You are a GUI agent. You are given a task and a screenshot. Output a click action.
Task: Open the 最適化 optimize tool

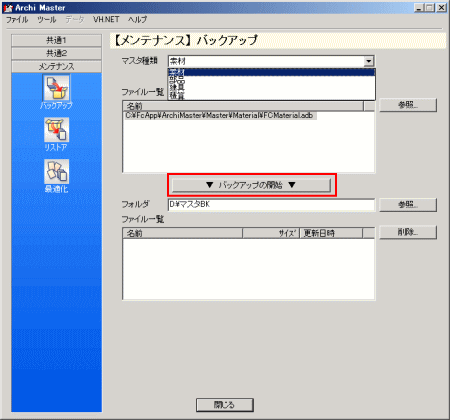pos(56,171)
